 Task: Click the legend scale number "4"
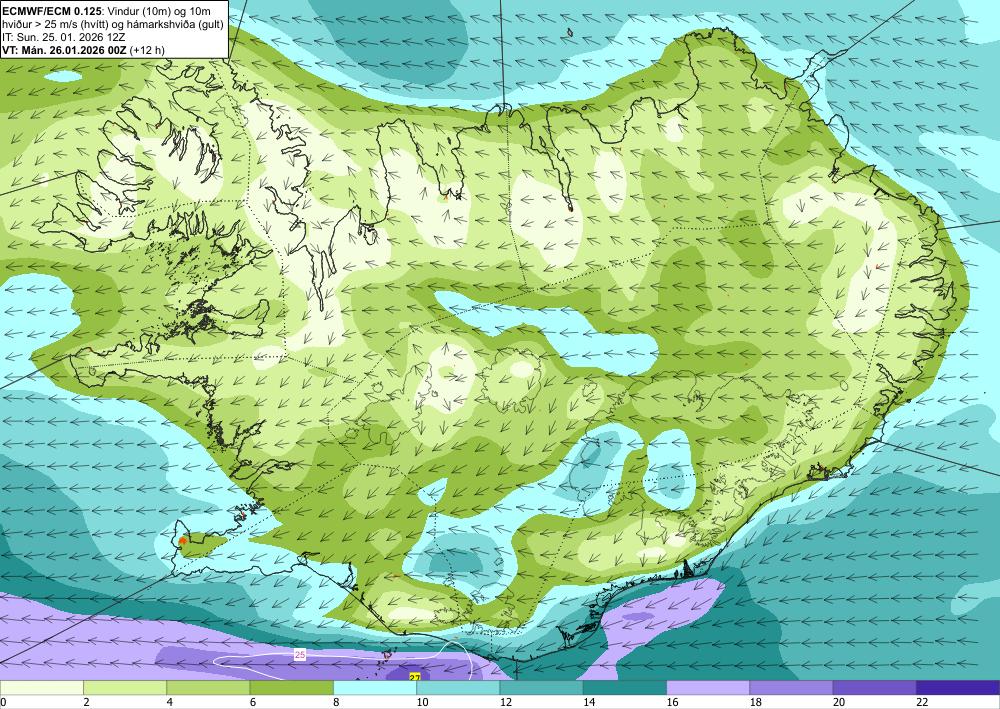170,703
